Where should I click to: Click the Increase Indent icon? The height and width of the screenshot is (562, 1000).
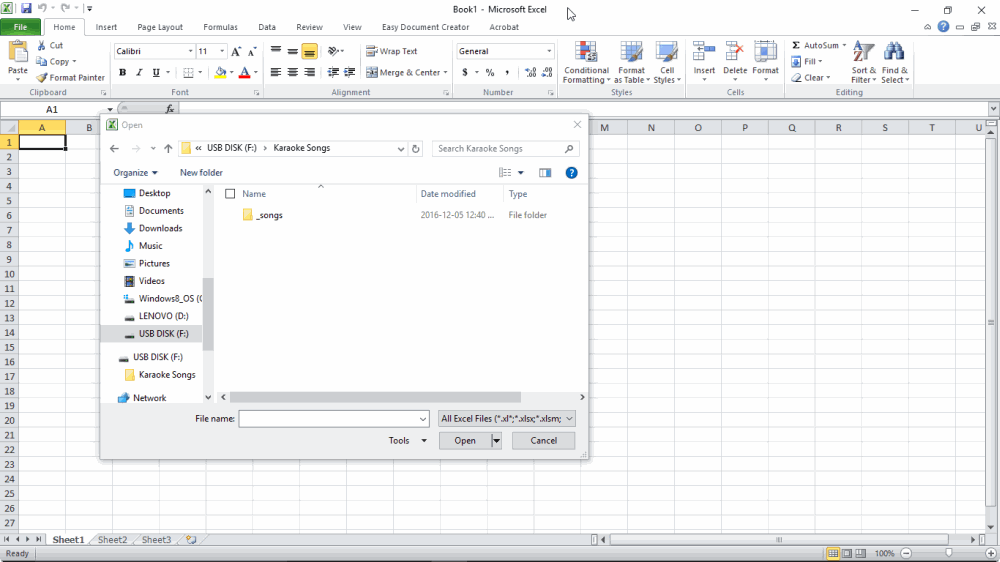[x=349, y=72]
